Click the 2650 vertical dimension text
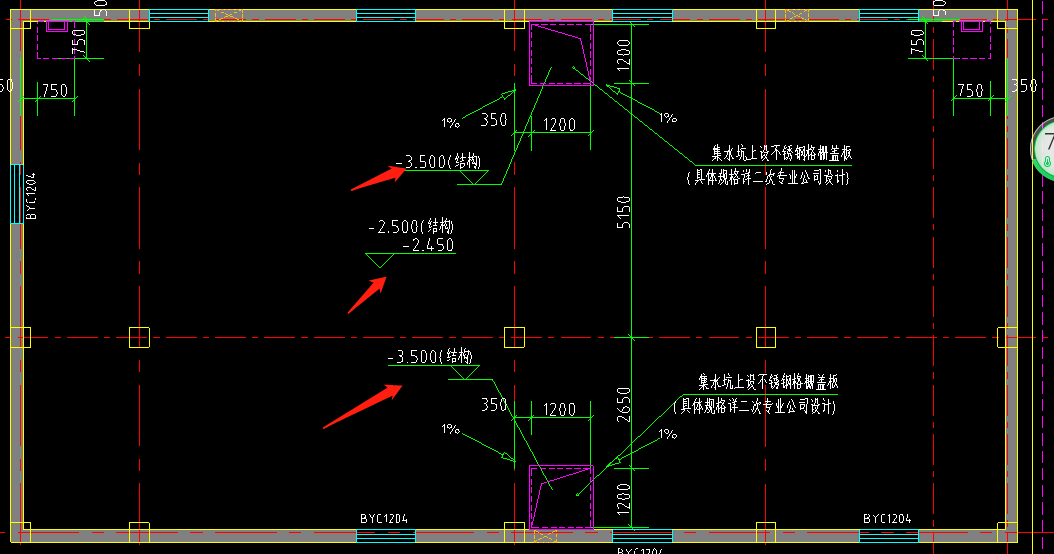The width and height of the screenshot is (1054, 554). 624,404
